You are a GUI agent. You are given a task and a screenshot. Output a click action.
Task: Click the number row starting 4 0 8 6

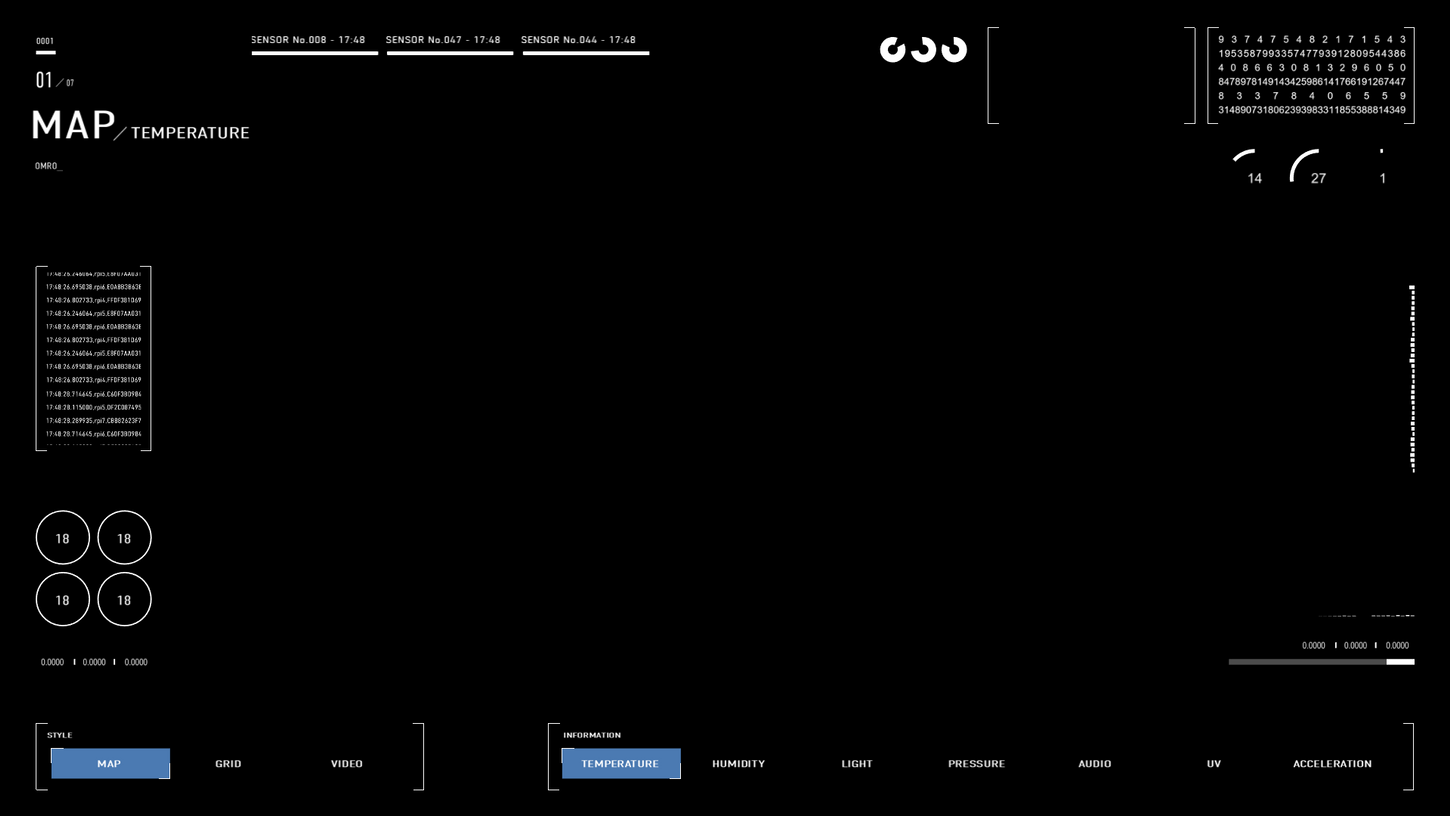point(1312,68)
